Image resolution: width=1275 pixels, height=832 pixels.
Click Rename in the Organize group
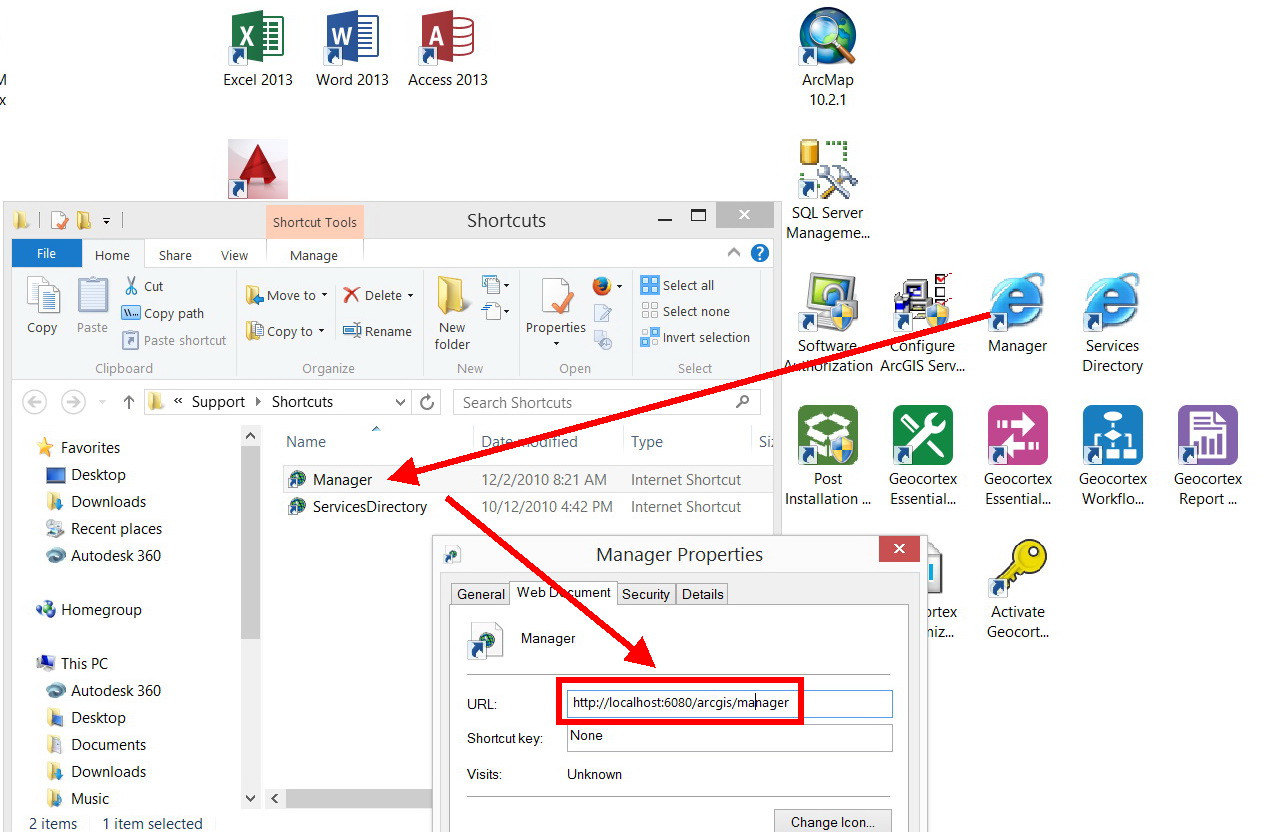377,331
